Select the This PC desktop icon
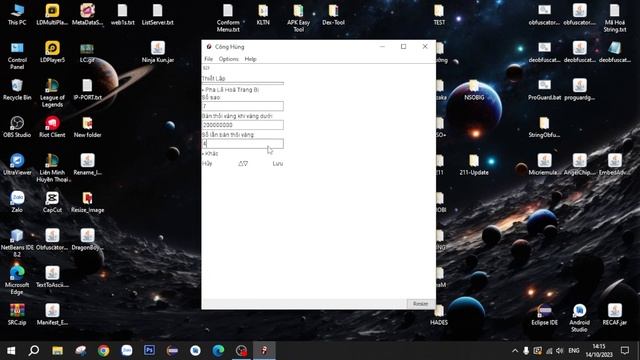The image size is (640, 360). click(x=17, y=15)
